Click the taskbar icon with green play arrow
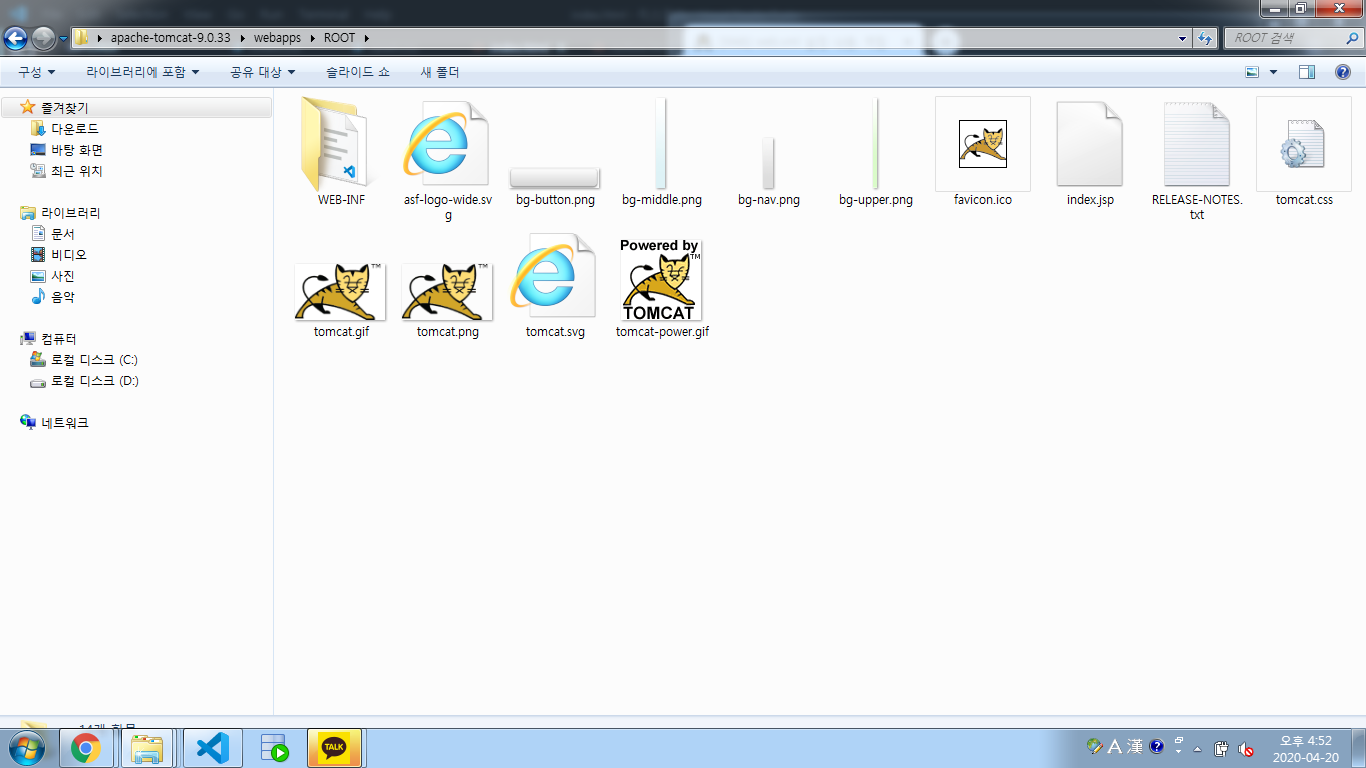This screenshot has height=768, width=1366. (274, 748)
